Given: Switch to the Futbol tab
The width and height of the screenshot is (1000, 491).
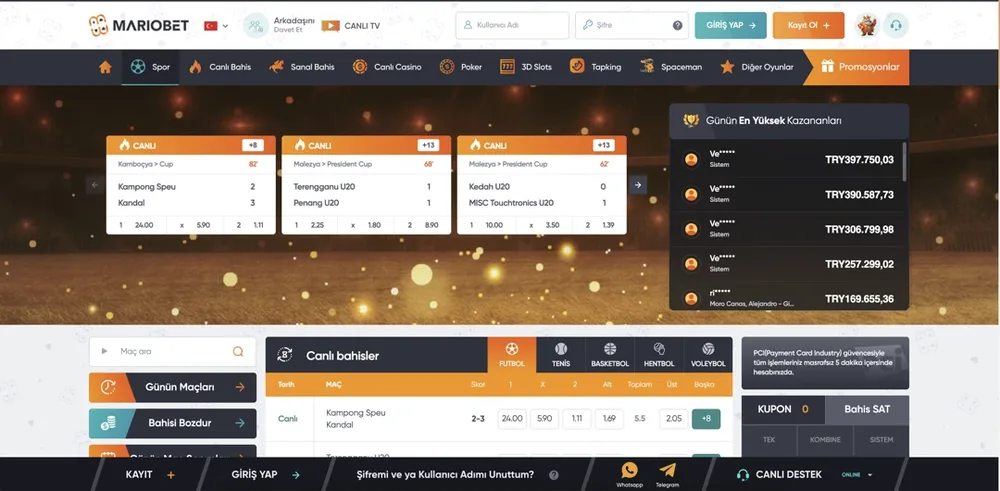Looking at the screenshot, I should [x=511, y=355].
